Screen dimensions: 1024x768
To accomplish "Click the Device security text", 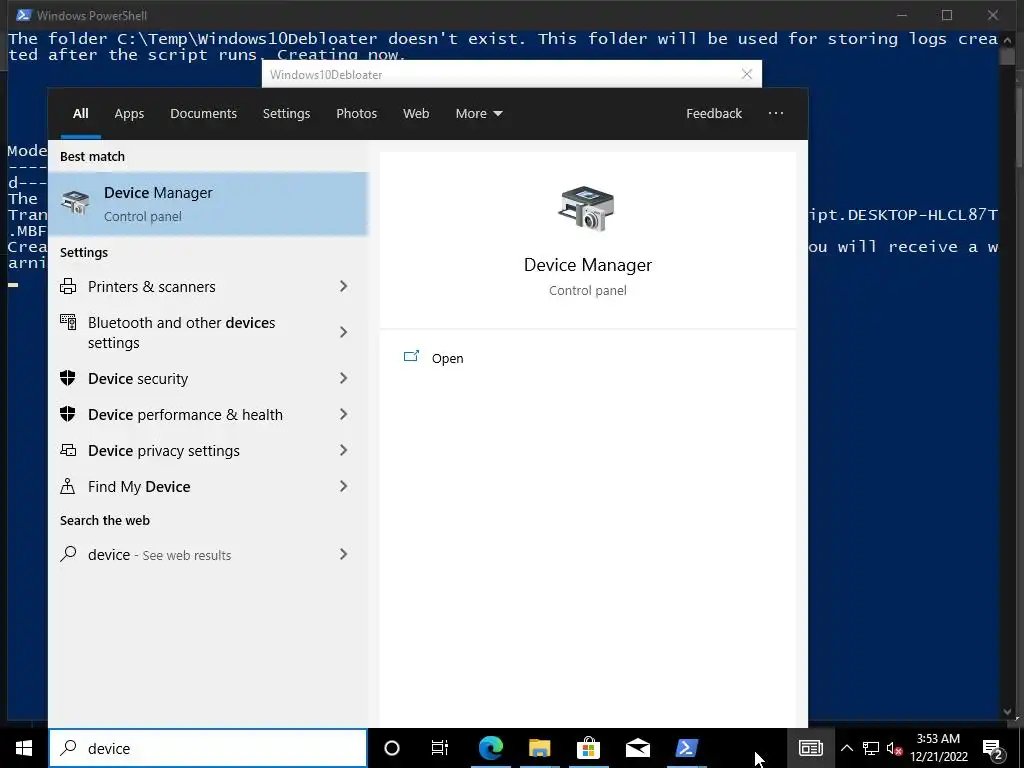I will pos(138,378).
